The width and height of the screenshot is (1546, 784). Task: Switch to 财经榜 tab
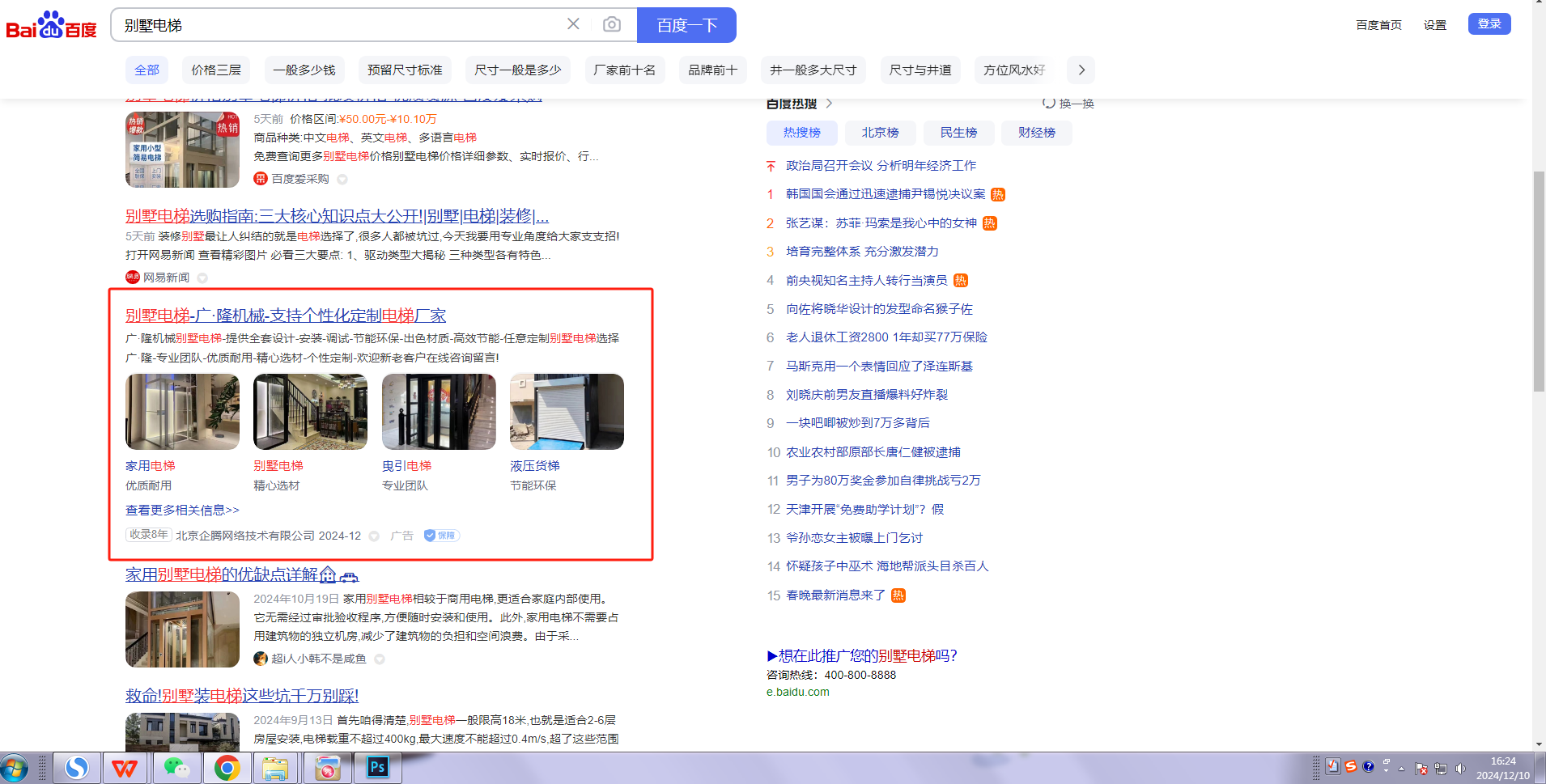[x=1037, y=133]
